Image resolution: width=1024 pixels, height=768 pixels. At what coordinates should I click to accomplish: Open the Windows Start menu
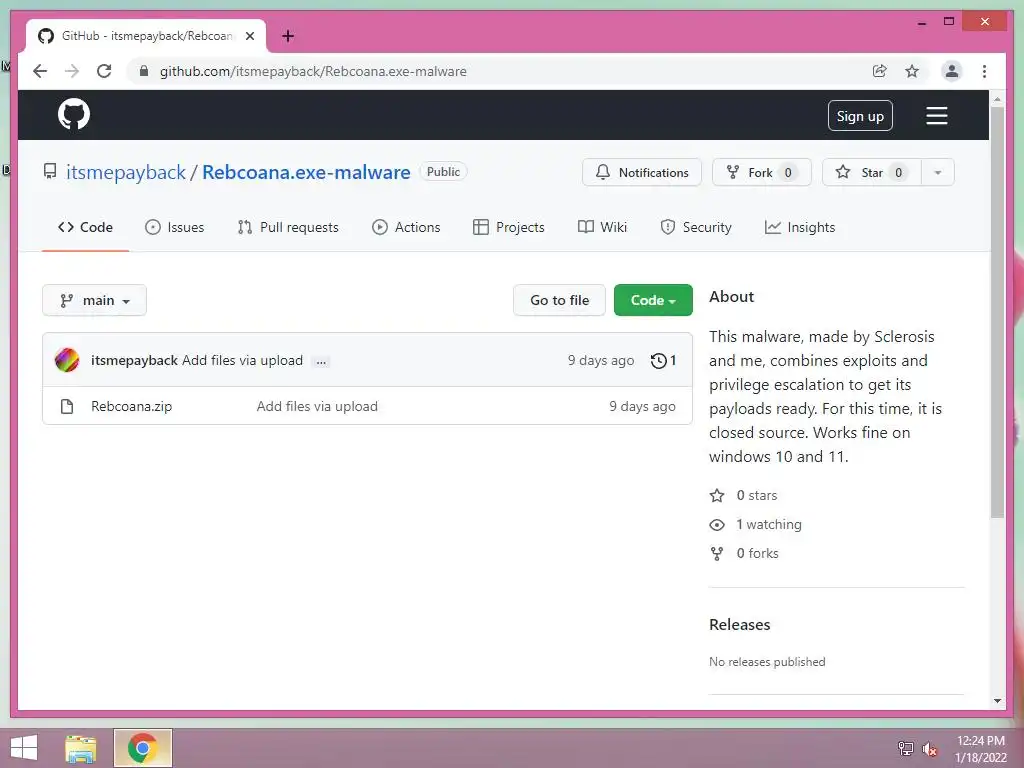point(24,748)
